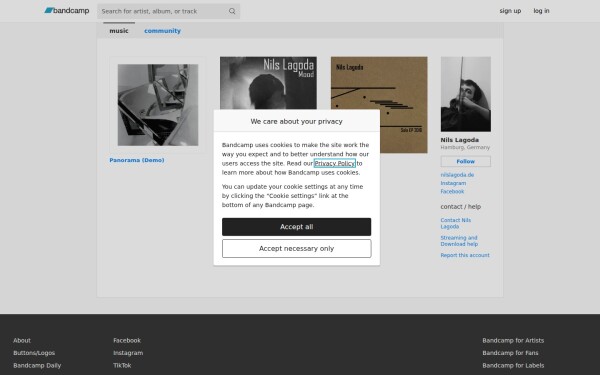Open the Privacy Policy link
The image size is (600, 375).
334,163
